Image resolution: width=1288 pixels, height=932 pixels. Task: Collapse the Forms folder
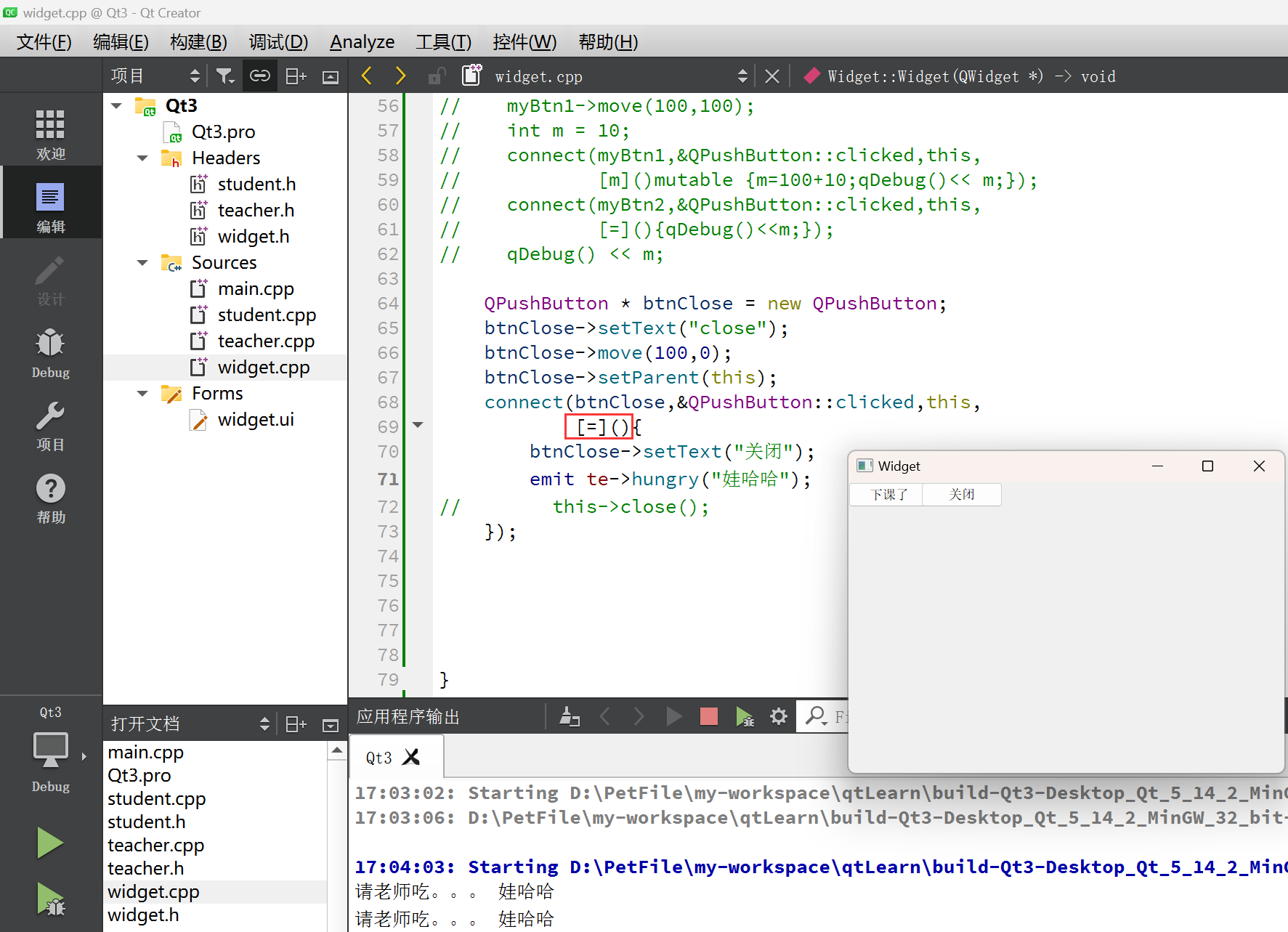pos(142,394)
